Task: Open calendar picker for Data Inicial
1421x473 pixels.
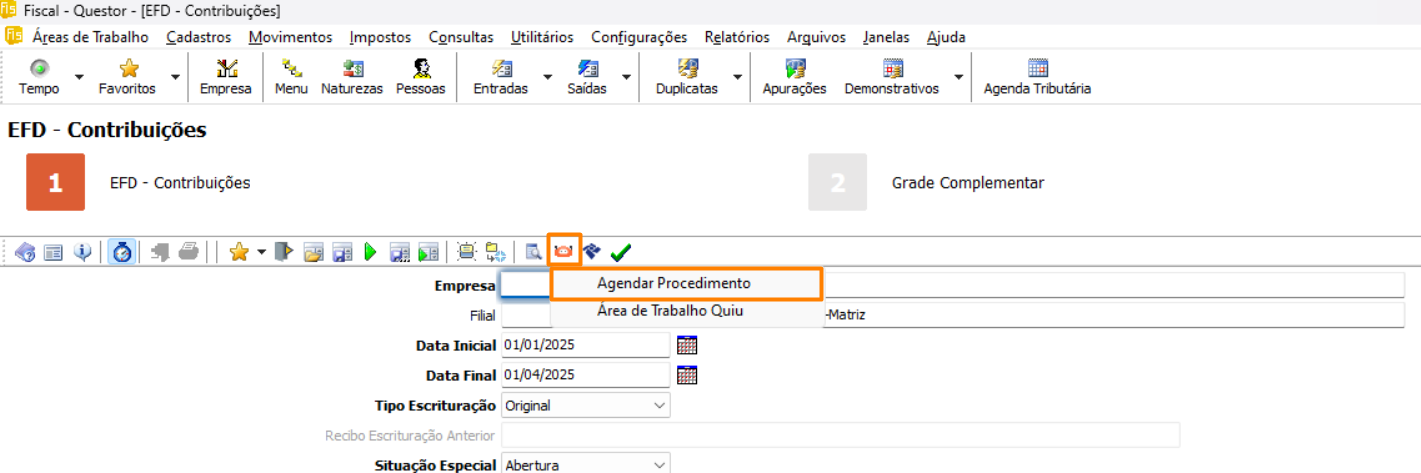Action: click(687, 345)
